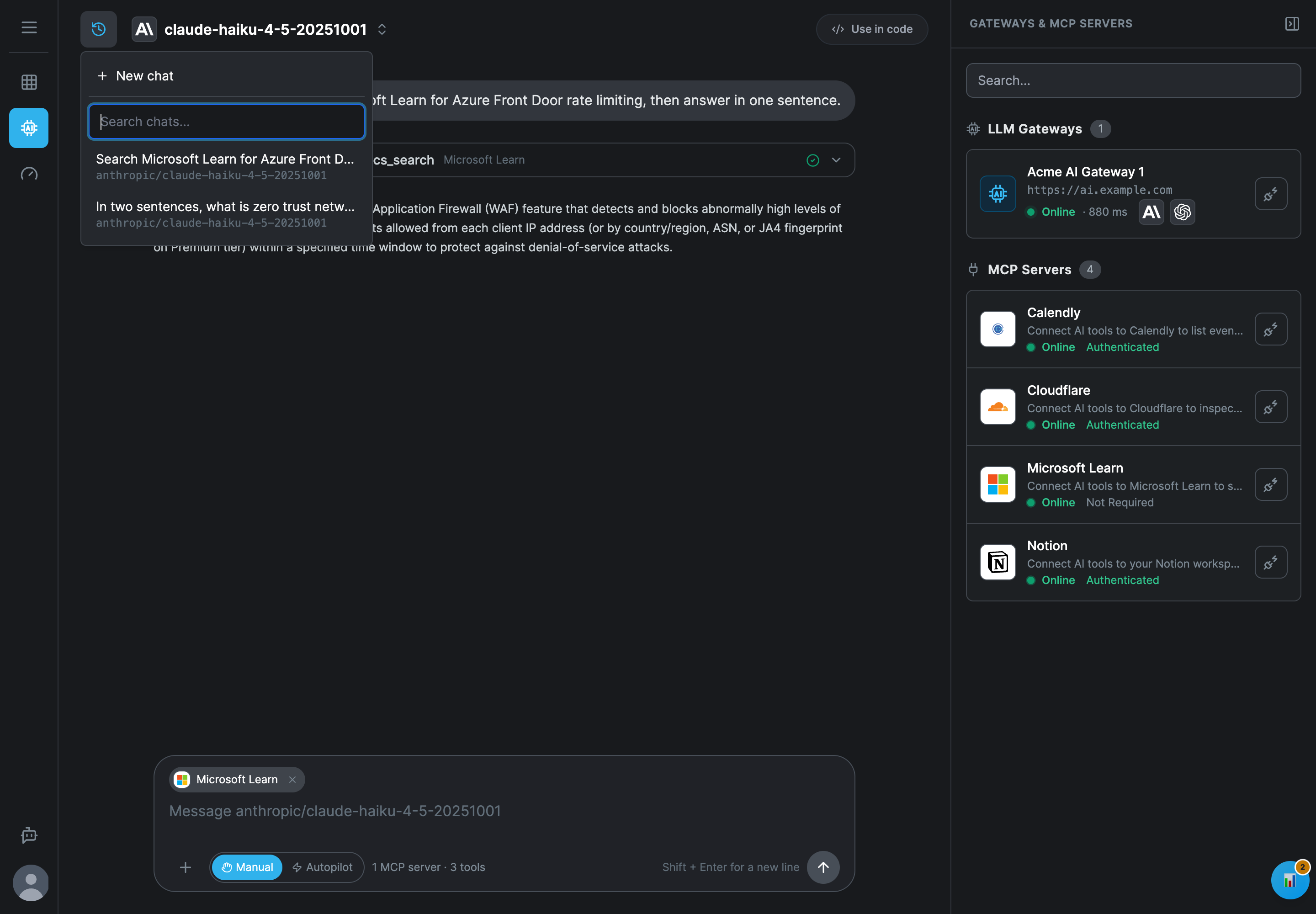Open the user avatar profile
1316x914 pixels.
click(x=30, y=882)
